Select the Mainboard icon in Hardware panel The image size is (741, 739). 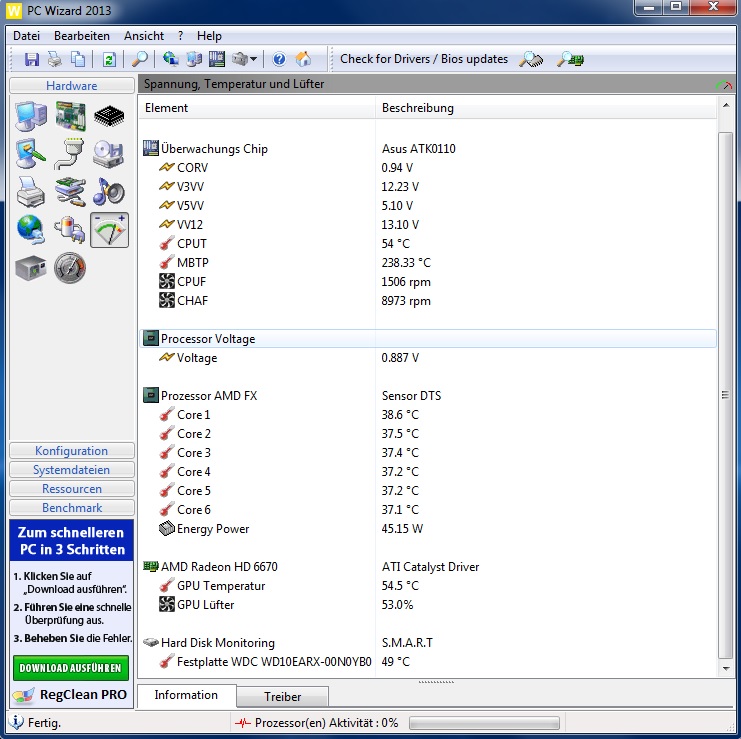click(70, 116)
